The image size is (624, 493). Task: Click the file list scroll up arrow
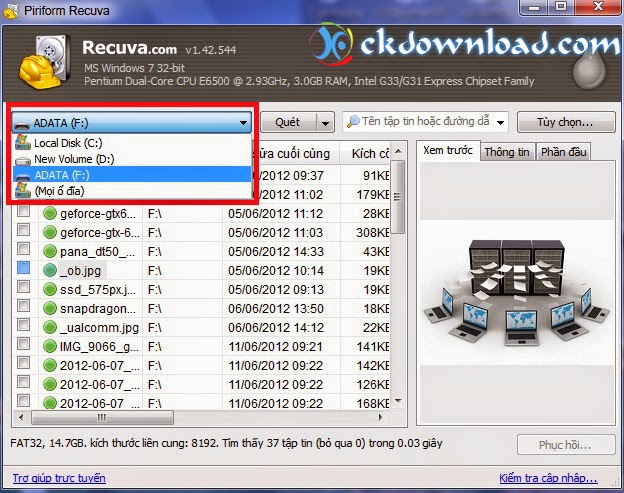398,151
